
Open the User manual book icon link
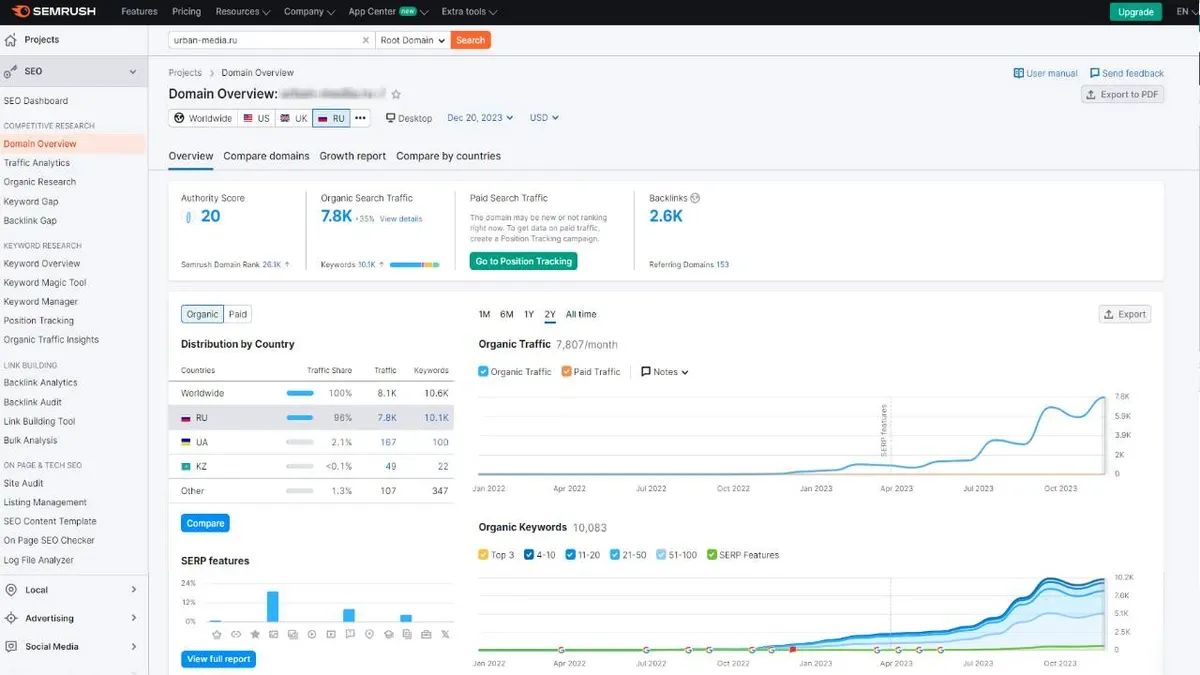tap(1018, 73)
